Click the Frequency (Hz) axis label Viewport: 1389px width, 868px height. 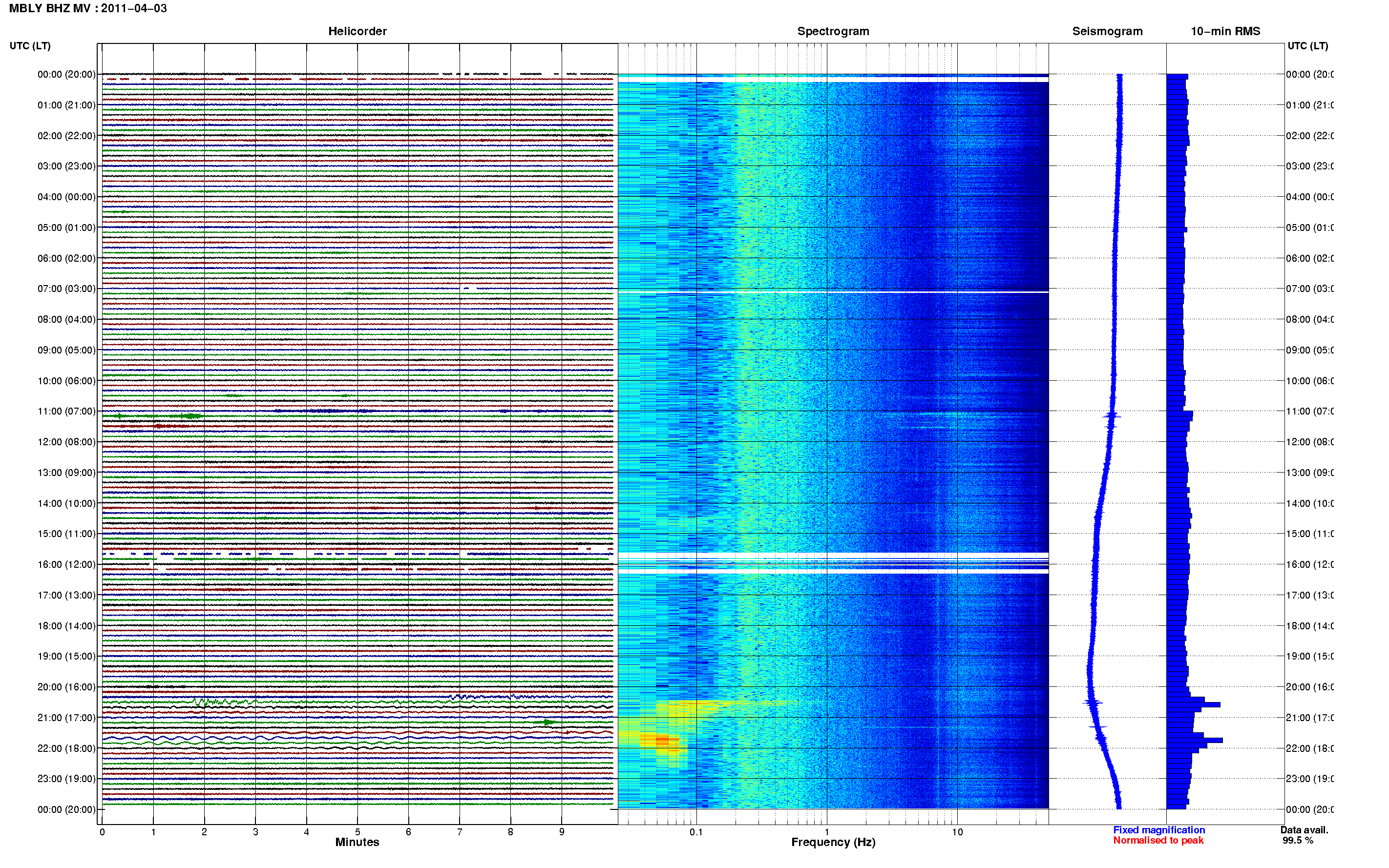coord(833,842)
